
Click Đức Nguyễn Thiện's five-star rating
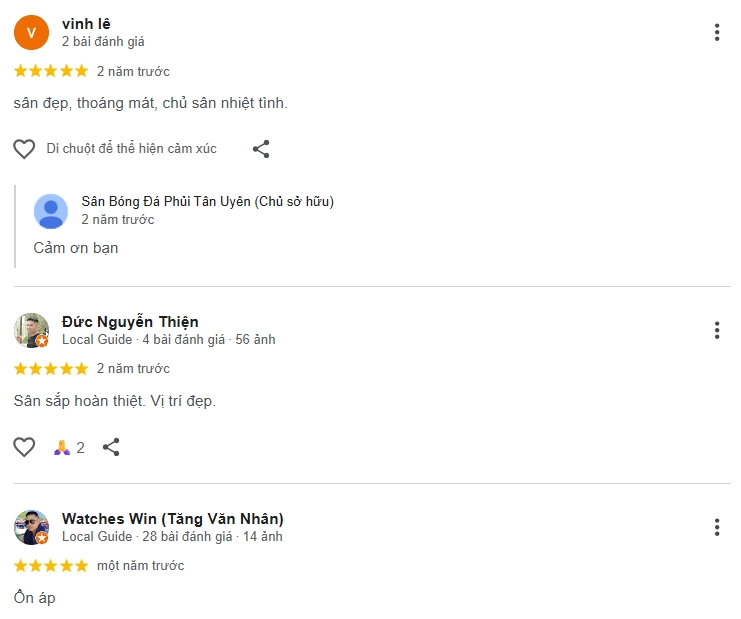[x=51, y=369]
